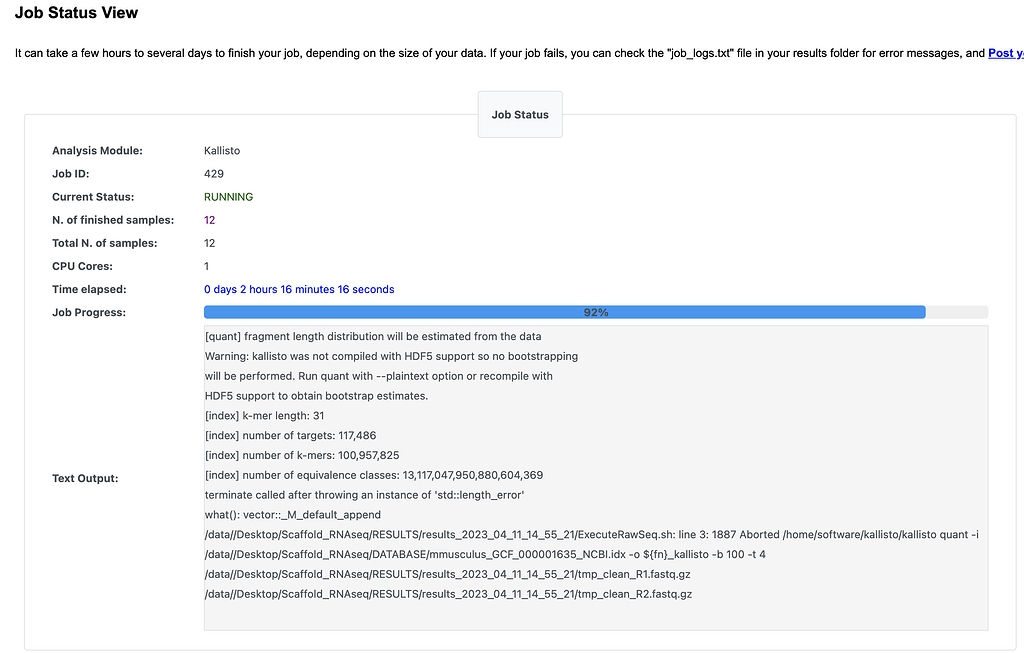Click the Analysis Module field label
1024x653 pixels.
click(95, 150)
